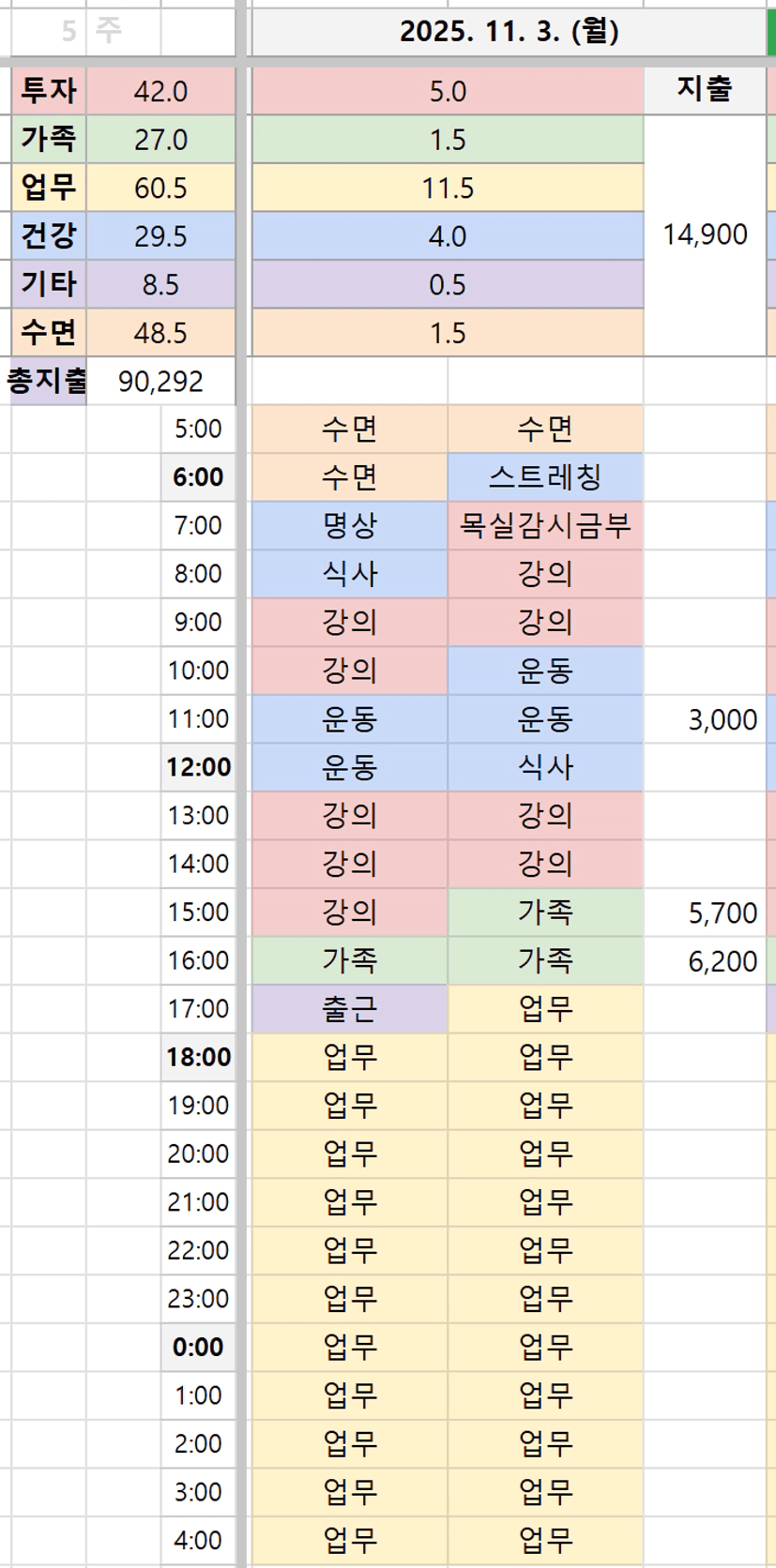Select the 명상 schedule cell

tap(349, 525)
